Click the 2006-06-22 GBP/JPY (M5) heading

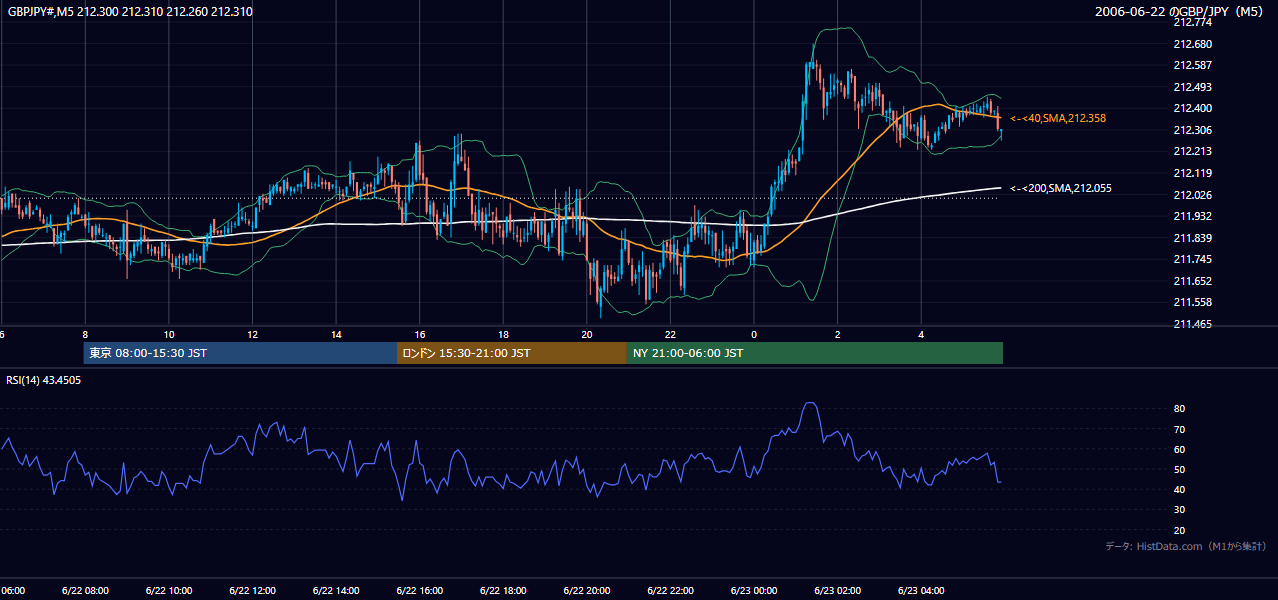pyautogui.click(x=1181, y=12)
